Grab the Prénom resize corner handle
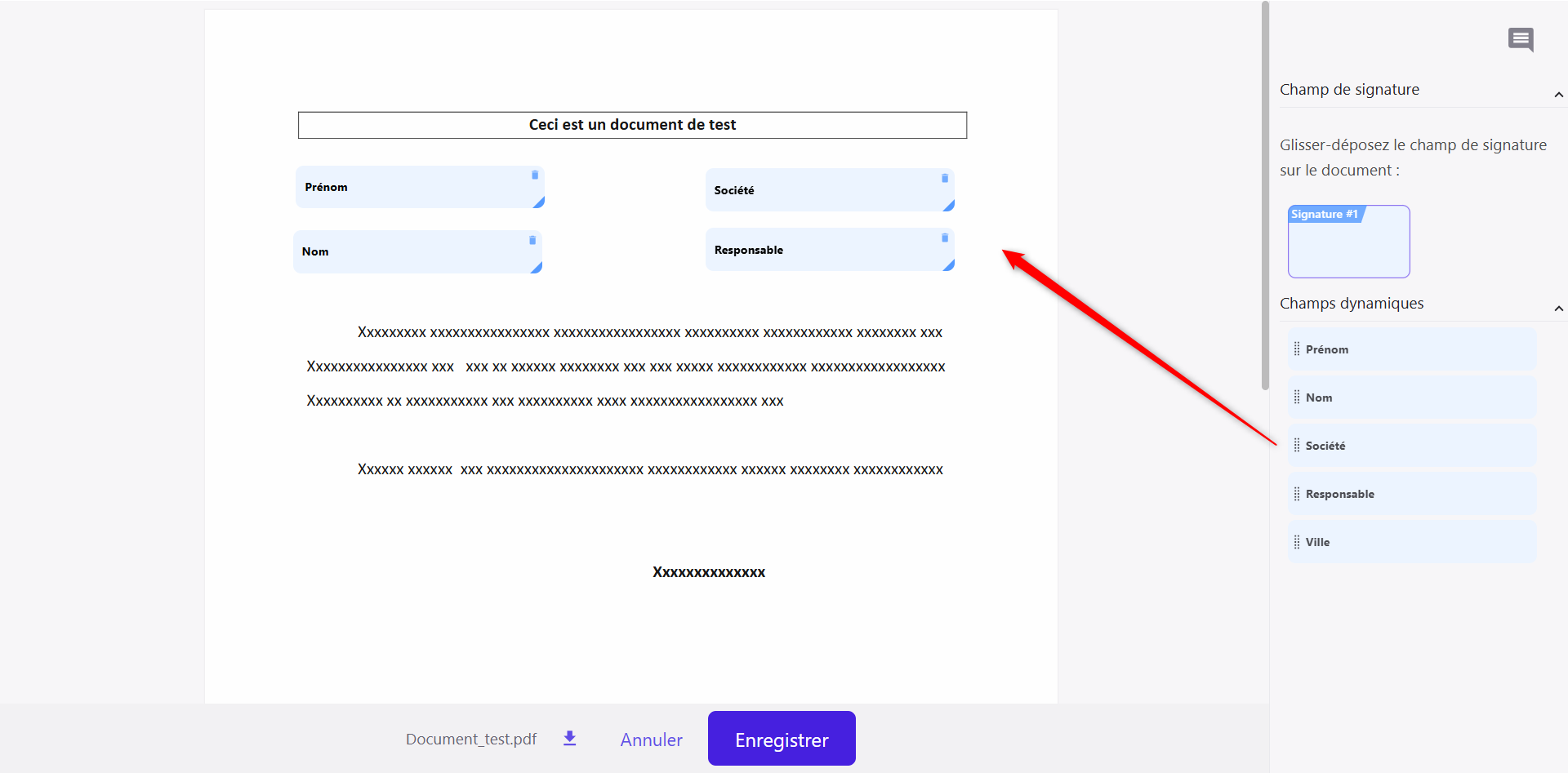Image resolution: width=1568 pixels, height=773 pixels. (539, 202)
